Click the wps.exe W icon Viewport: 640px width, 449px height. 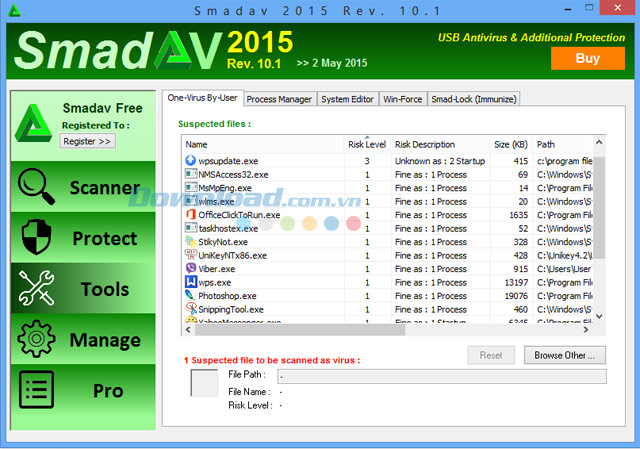[190, 282]
